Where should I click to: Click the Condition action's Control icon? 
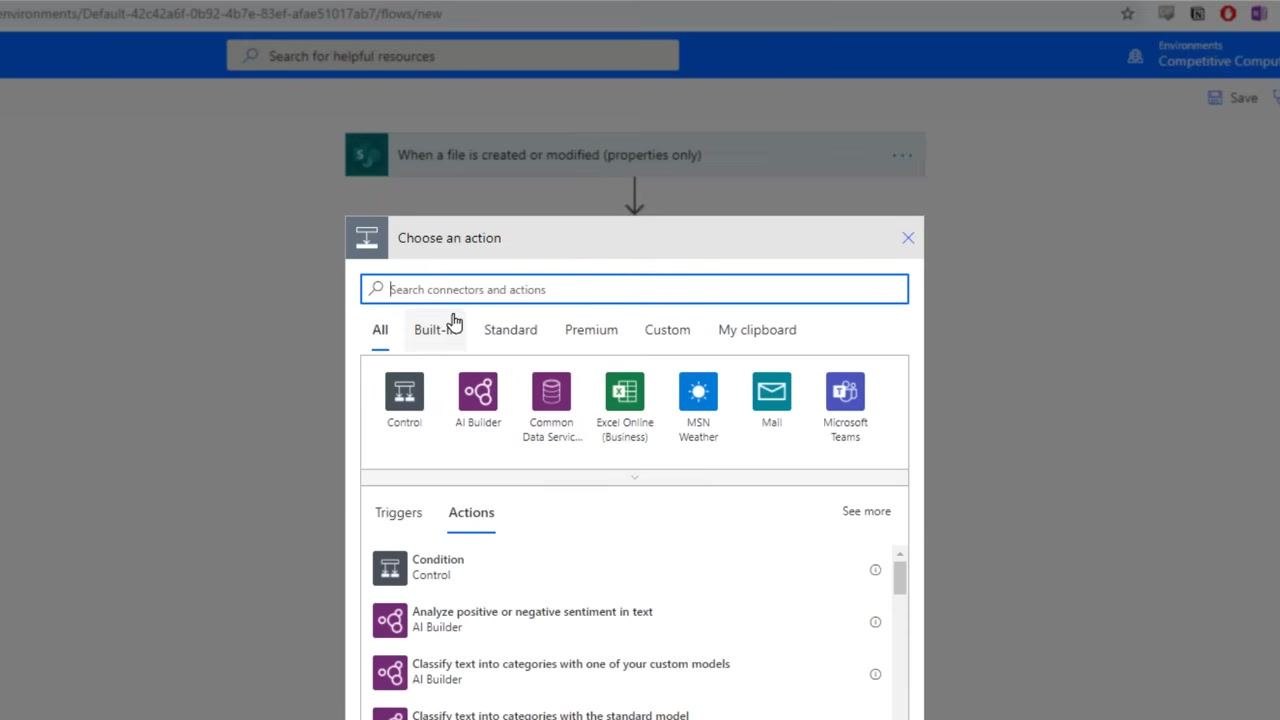click(390, 568)
